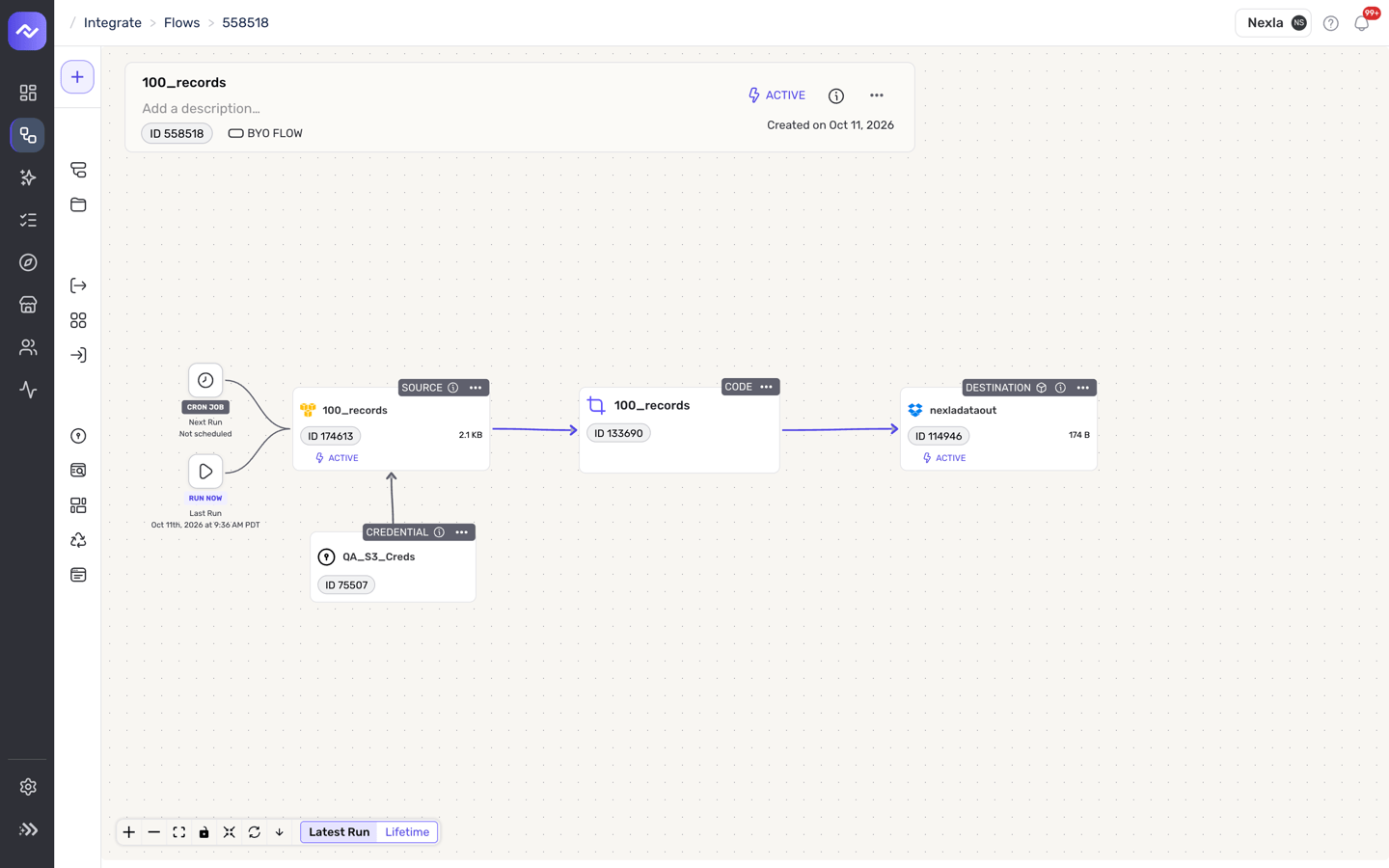Open the users team sidebar icon
Viewport: 1389px width, 868px height.
click(28, 347)
